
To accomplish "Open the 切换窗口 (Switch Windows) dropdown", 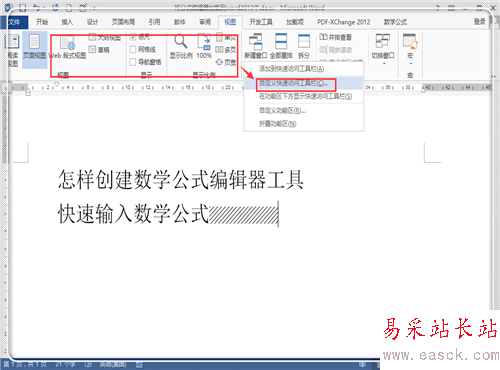I will [383, 49].
